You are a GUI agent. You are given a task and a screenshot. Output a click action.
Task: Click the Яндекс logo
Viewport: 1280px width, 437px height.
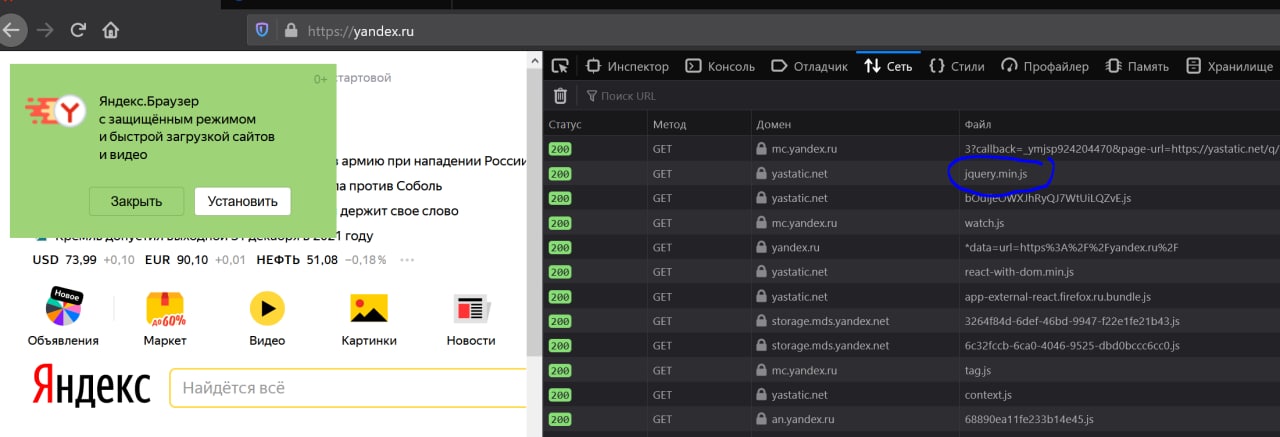coord(92,385)
